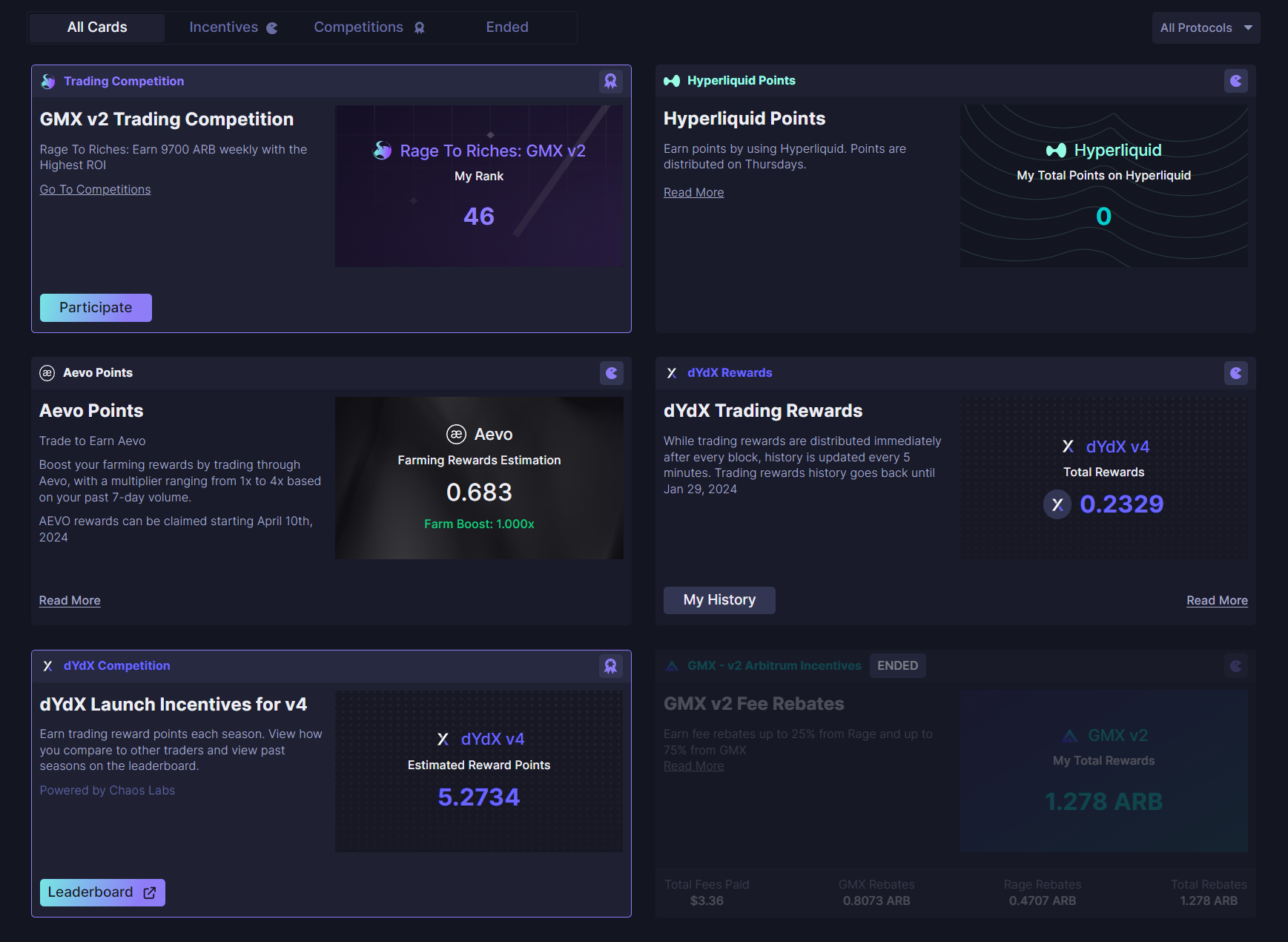Click ribbon badge icon on Trading Competition card
The height and width of the screenshot is (942, 1288).
pyautogui.click(x=610, y=82)
